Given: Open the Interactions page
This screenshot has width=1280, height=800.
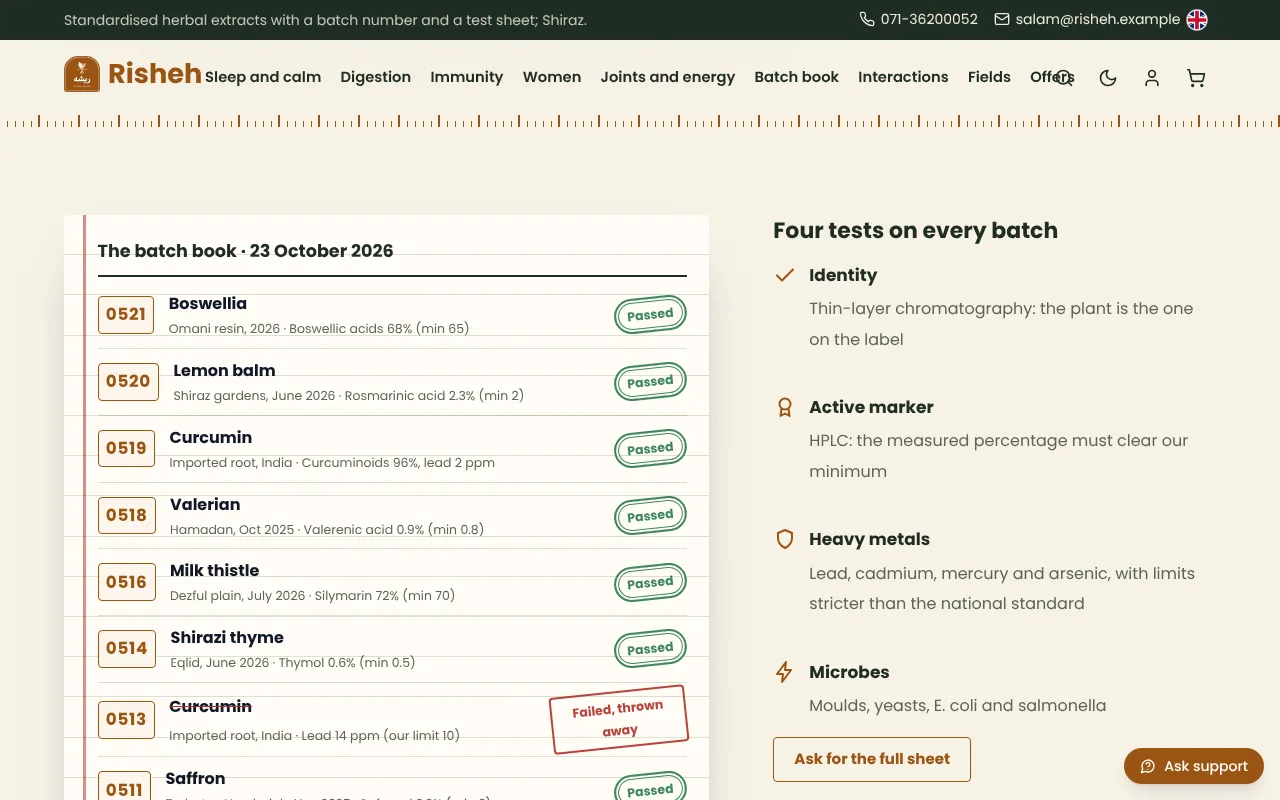Looking at the screenshot, I should (903, 77).
